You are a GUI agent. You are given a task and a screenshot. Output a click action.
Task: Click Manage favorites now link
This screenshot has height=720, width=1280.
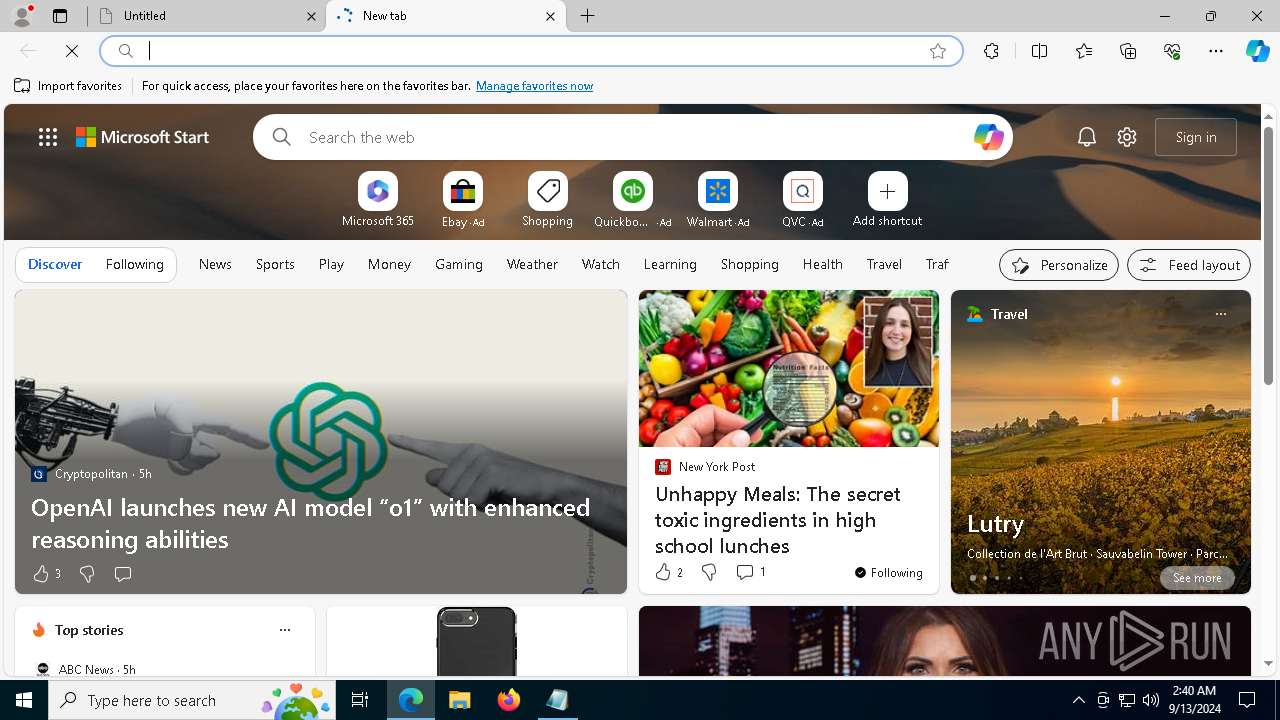tap(534, 86)
